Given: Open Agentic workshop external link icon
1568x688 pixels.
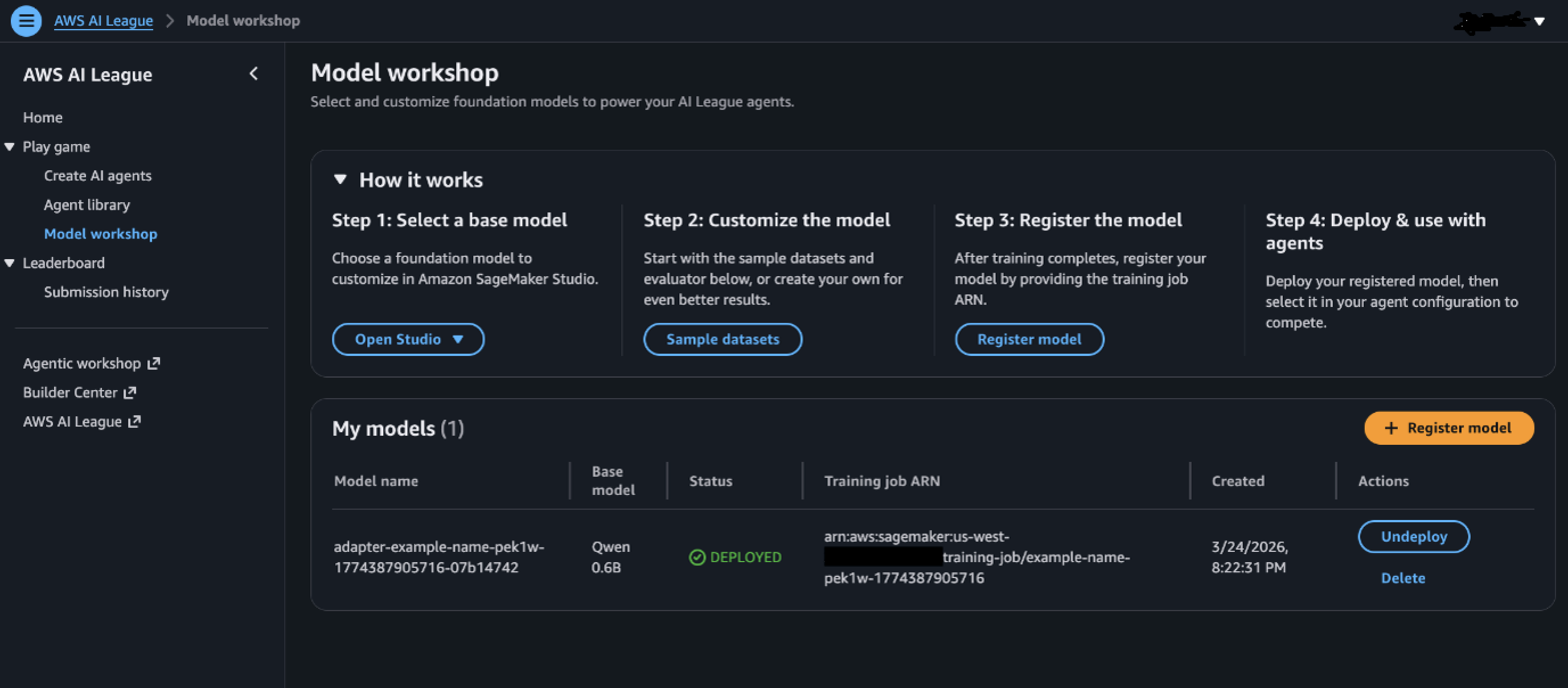Looking at the screenshot, I should 154,363.
